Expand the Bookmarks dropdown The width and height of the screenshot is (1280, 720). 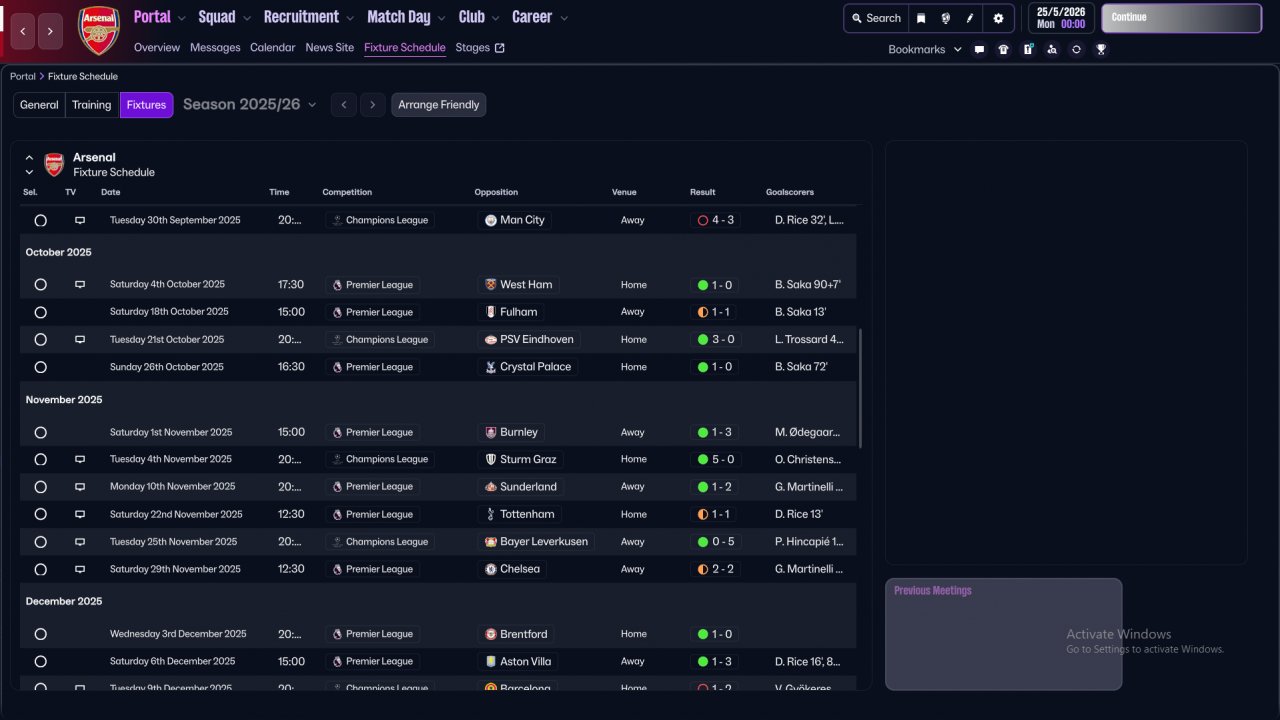tap(925, 49)
